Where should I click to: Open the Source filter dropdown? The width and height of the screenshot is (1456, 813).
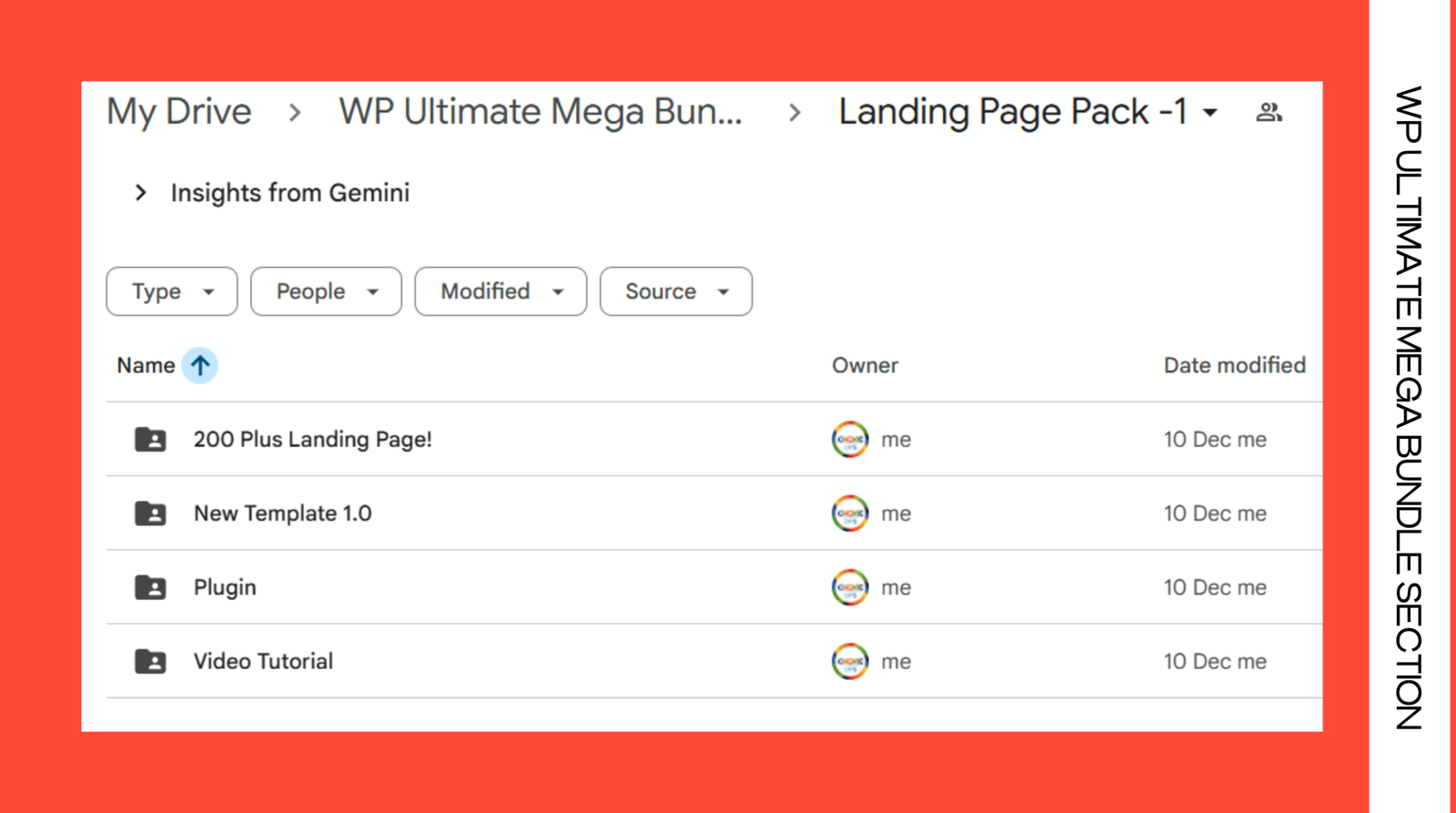pos(675,291)
